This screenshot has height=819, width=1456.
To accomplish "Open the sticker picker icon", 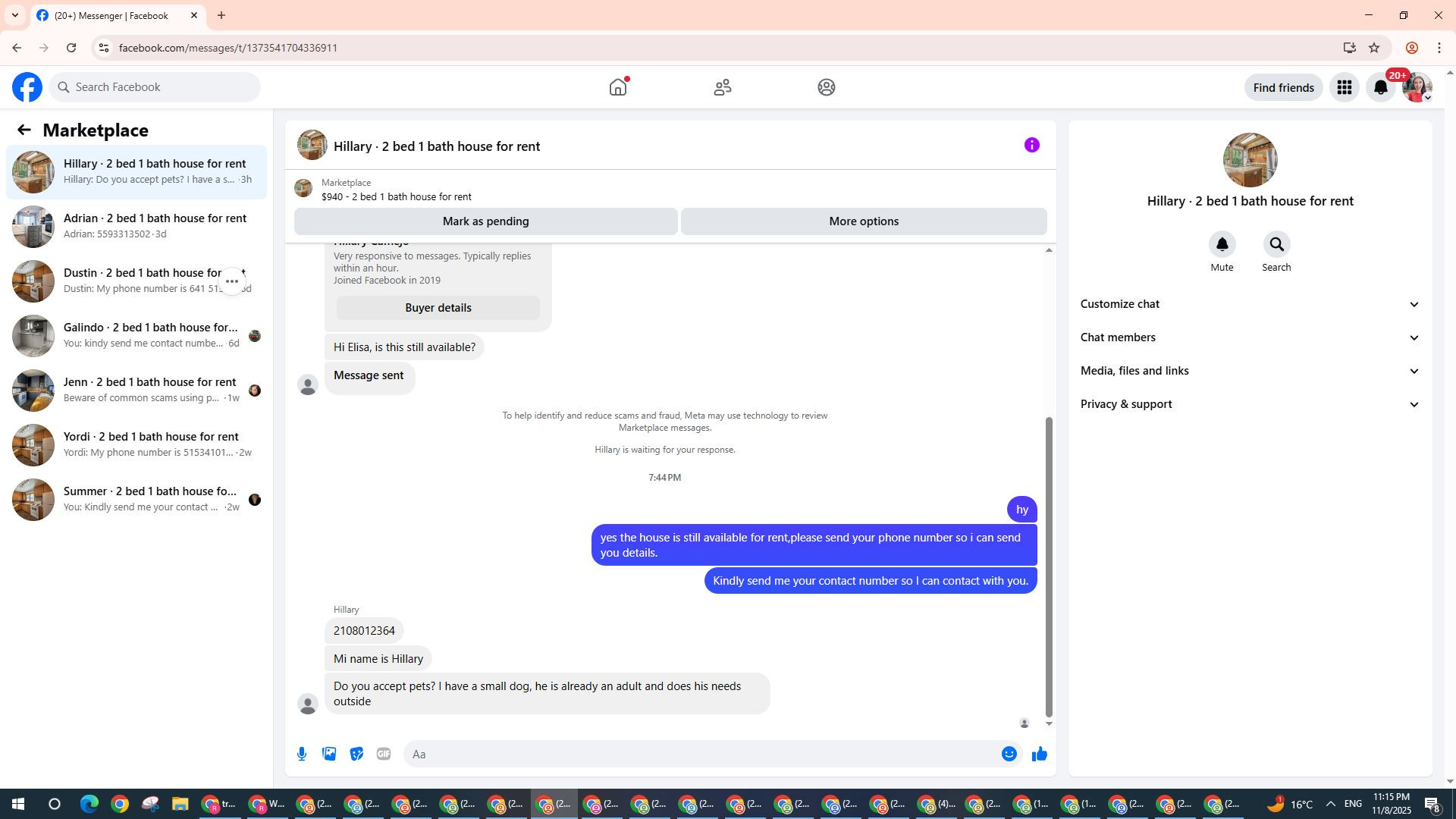I will click(x=356, y=754).
